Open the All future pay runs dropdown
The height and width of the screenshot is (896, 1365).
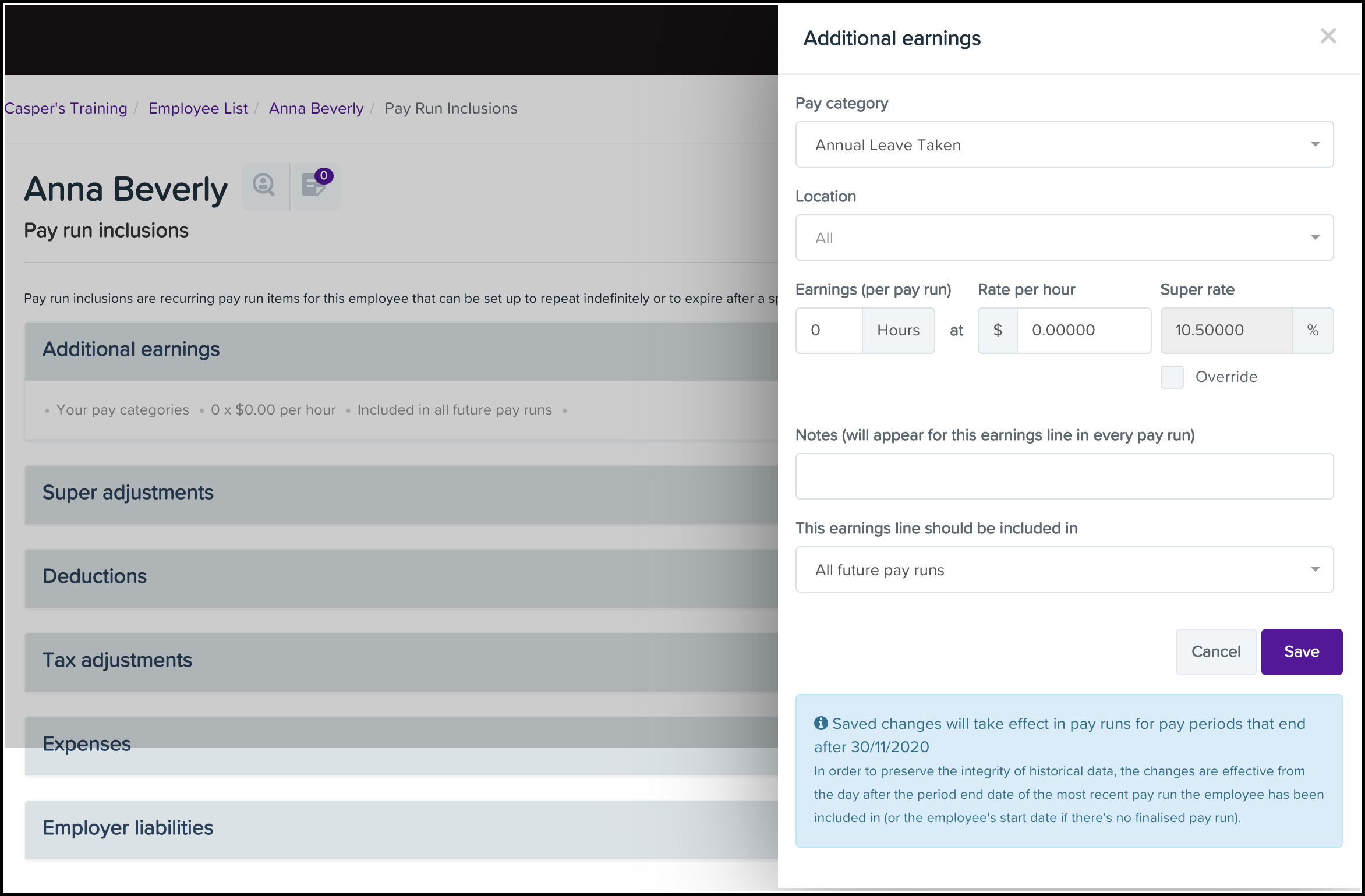coord(1064,569)
